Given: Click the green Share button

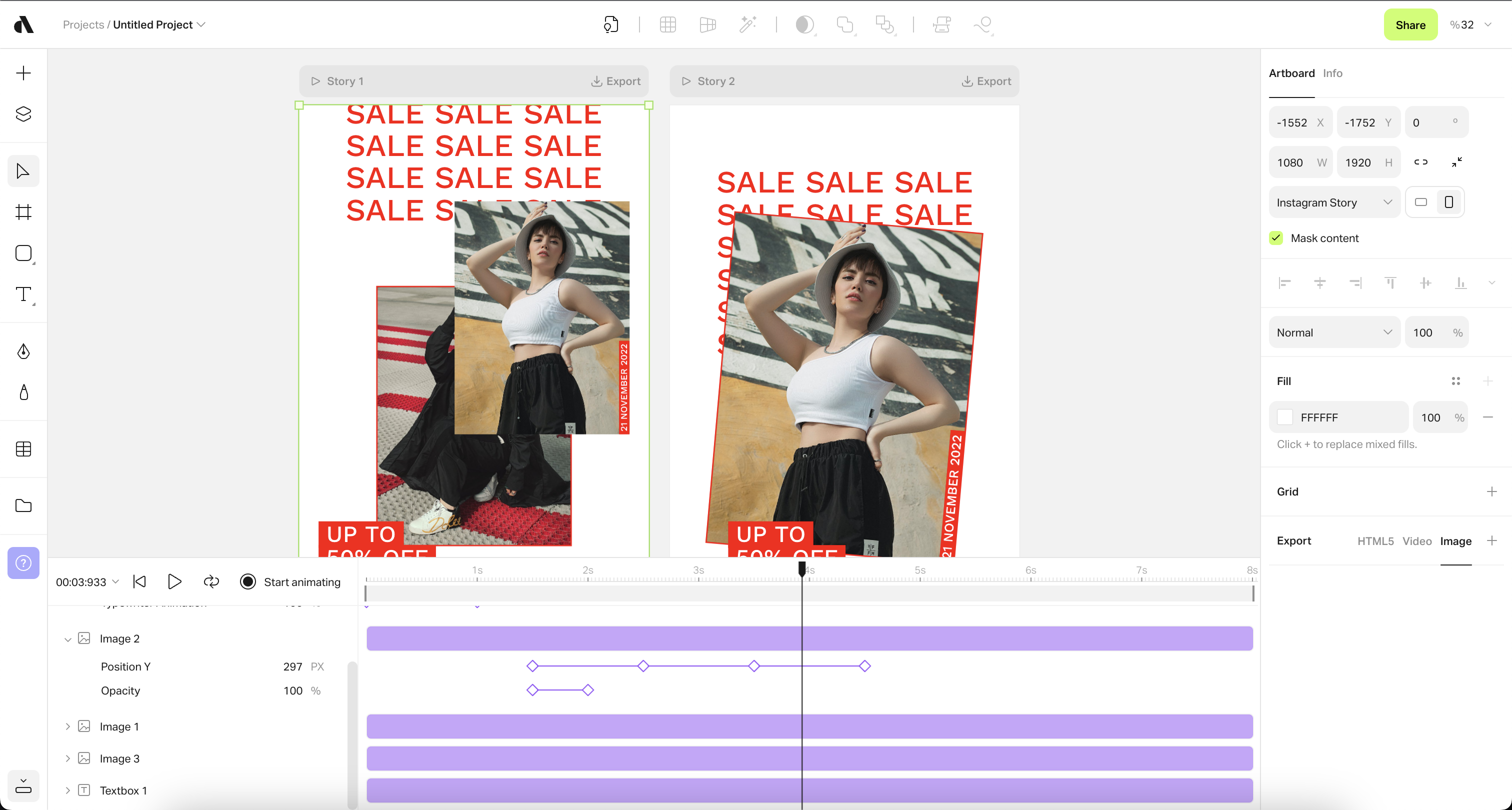Looking at the screenshot, I should click(x=1410, y=24).
